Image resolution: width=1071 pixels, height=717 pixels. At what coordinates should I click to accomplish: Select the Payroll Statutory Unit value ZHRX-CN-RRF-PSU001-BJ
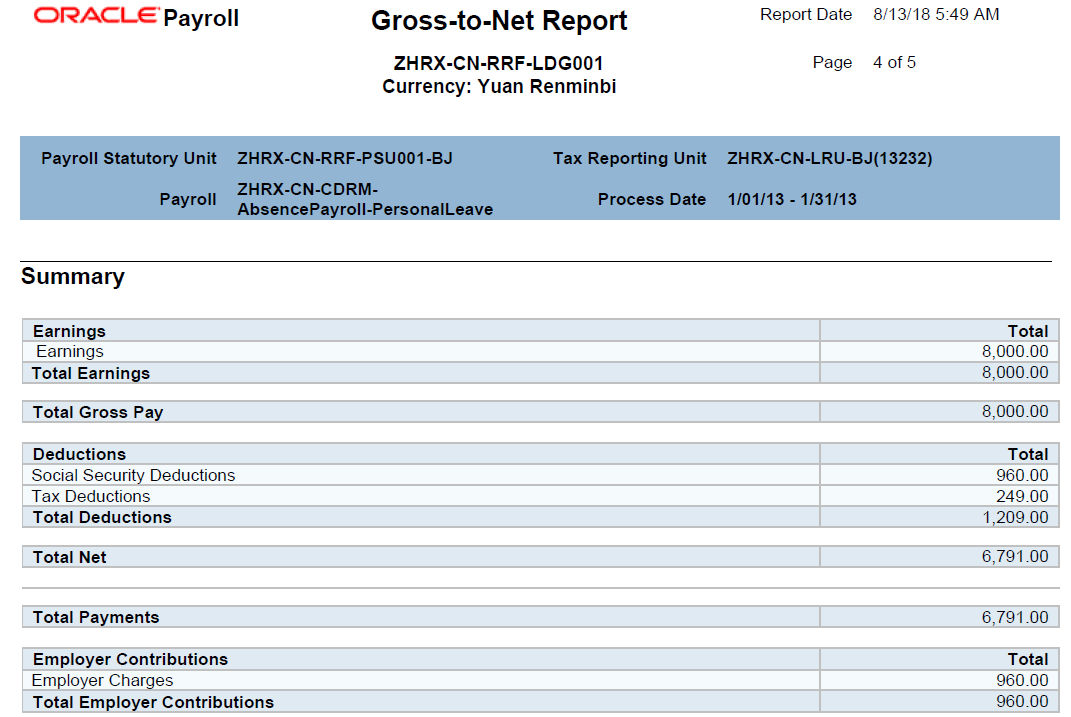pyautogui.click(x=345, y=158)
